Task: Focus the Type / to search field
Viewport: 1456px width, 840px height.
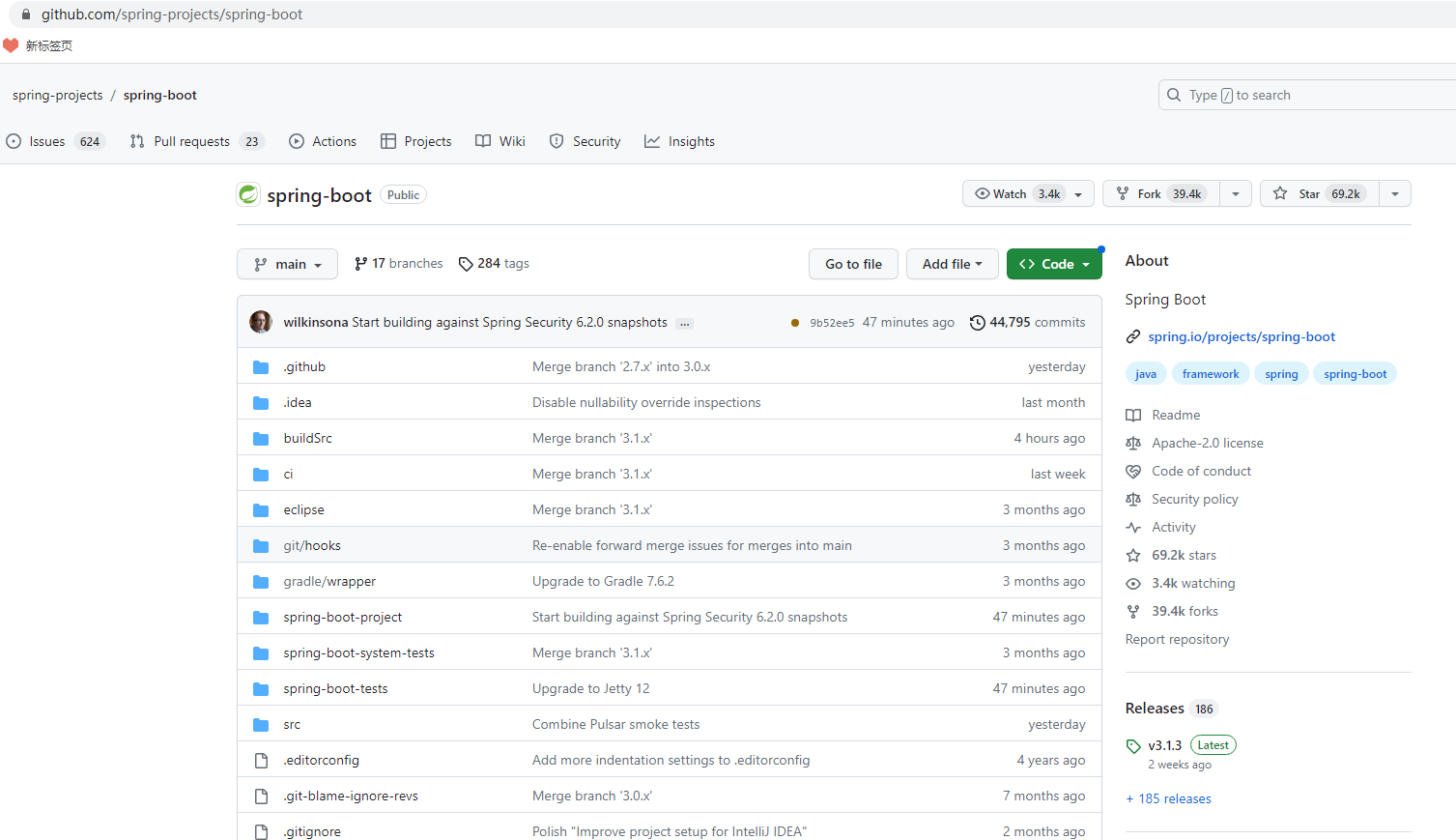Action: click(1307, 95)
